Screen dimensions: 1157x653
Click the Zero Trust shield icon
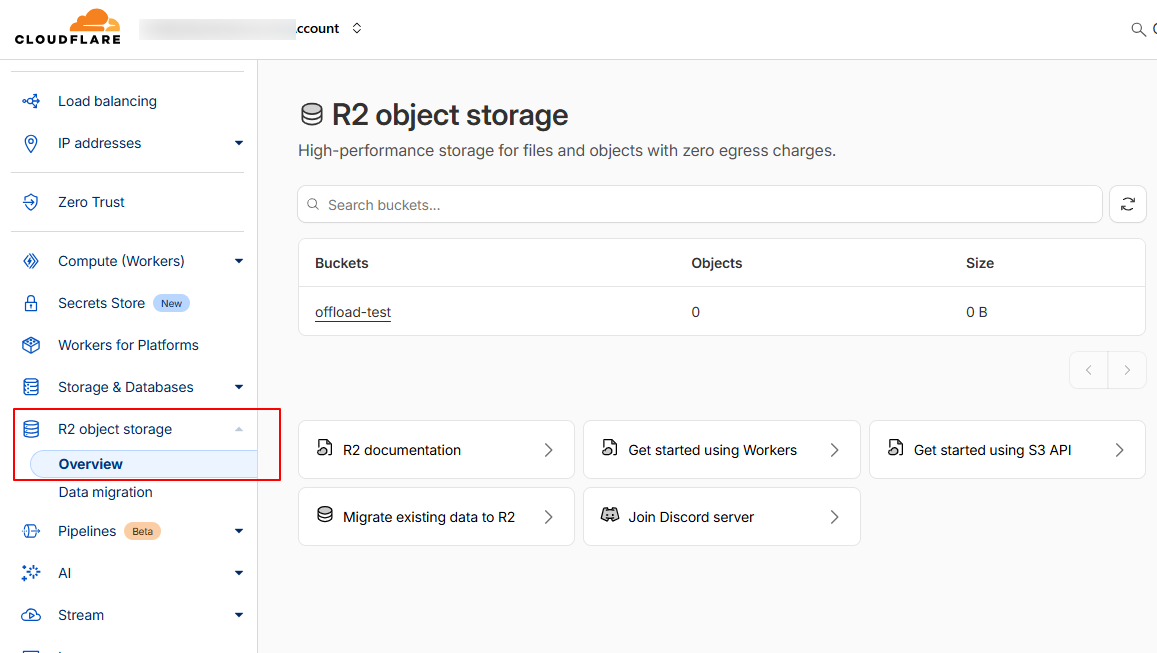[31, 202]
